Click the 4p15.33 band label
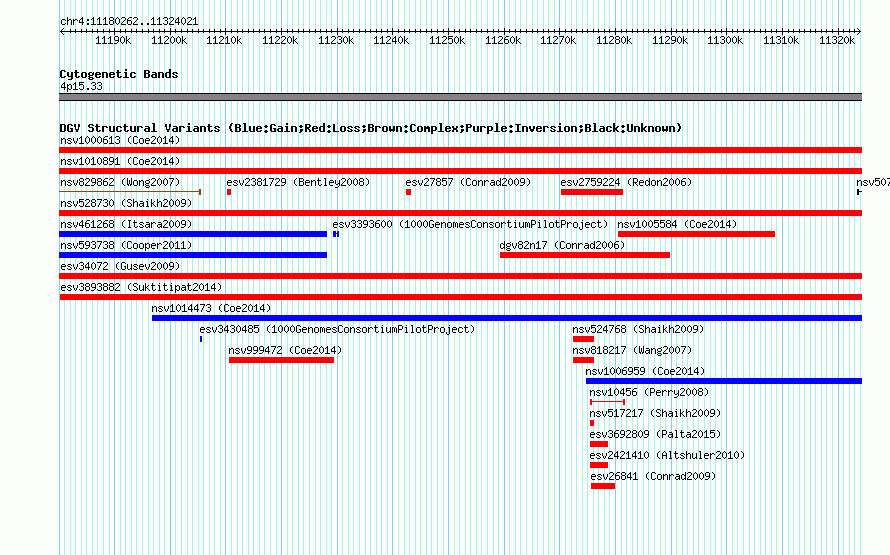Image resolution: width=890 pixels, height=555 pixels. point(81,86)
